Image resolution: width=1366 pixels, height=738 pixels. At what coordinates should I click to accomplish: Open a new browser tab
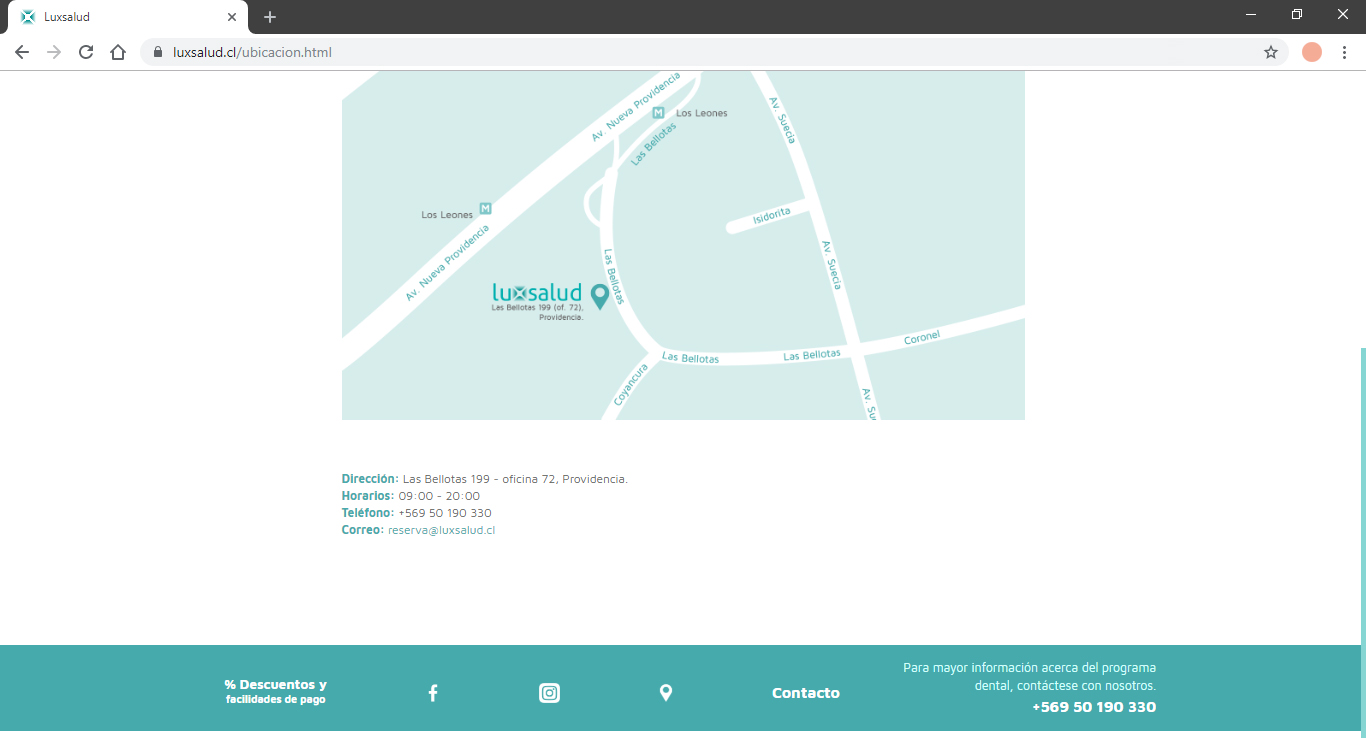point(270,17)
